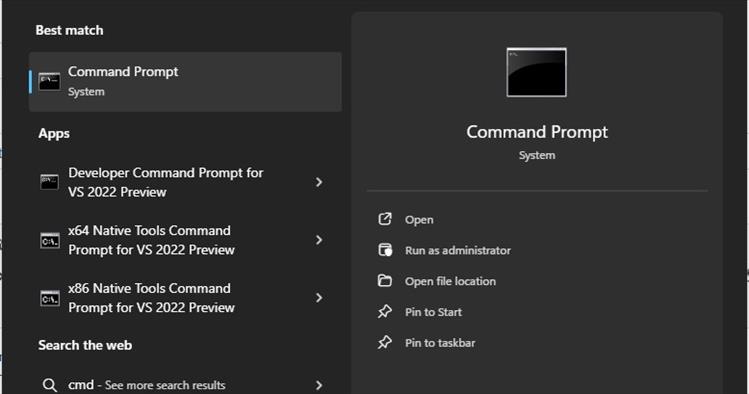This screenshot has height=394, width=749.
Task: Click the x64 Native Tools Command Prompt icon
Action: (x=50, y=240)
